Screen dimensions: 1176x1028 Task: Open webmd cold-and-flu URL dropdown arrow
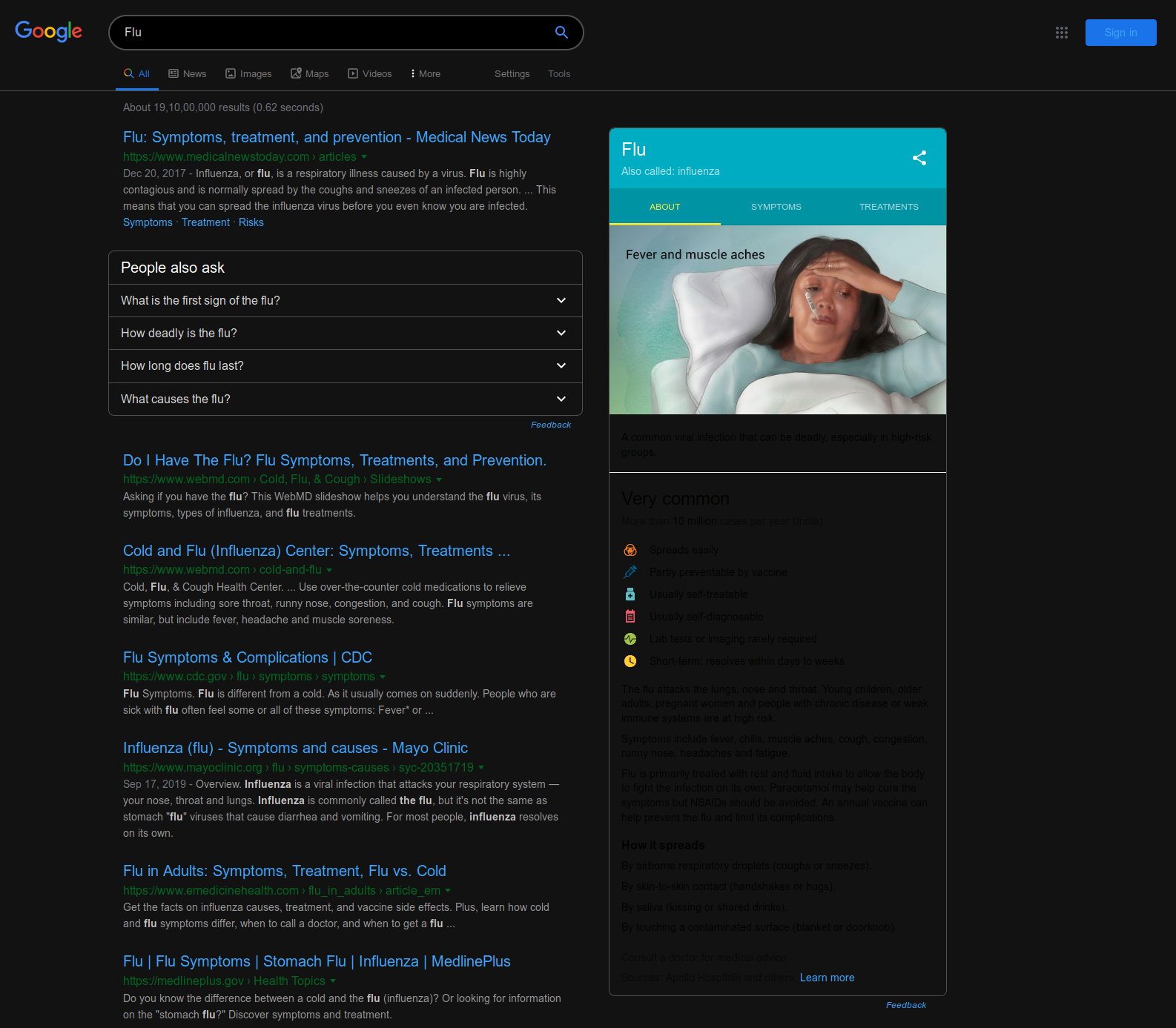(329, 570)
